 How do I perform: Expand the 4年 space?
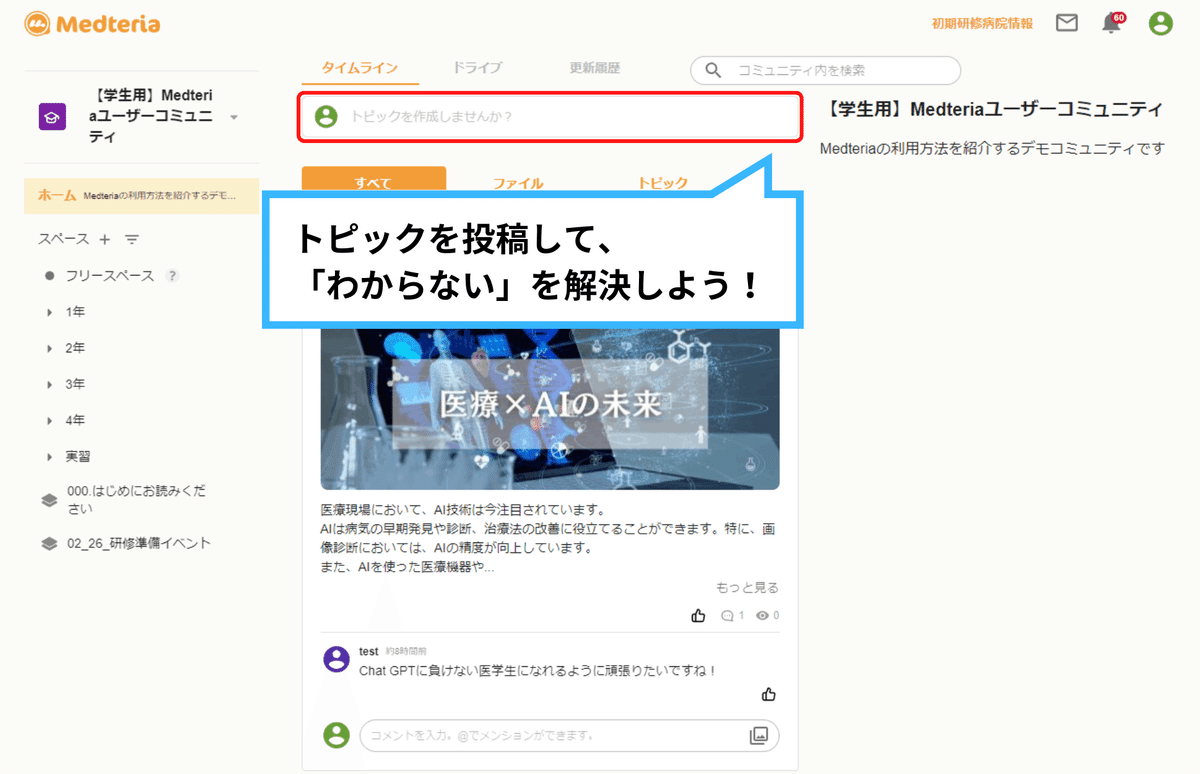point(49,420)
